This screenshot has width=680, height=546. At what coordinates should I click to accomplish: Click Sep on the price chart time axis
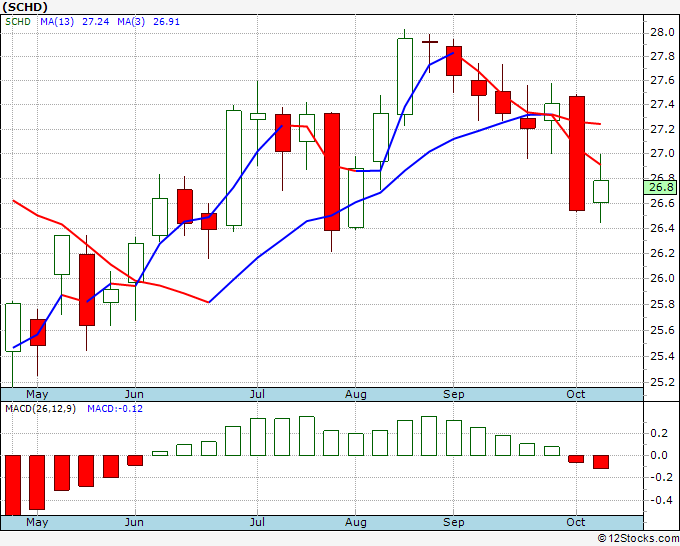click(x=454, y=394)
